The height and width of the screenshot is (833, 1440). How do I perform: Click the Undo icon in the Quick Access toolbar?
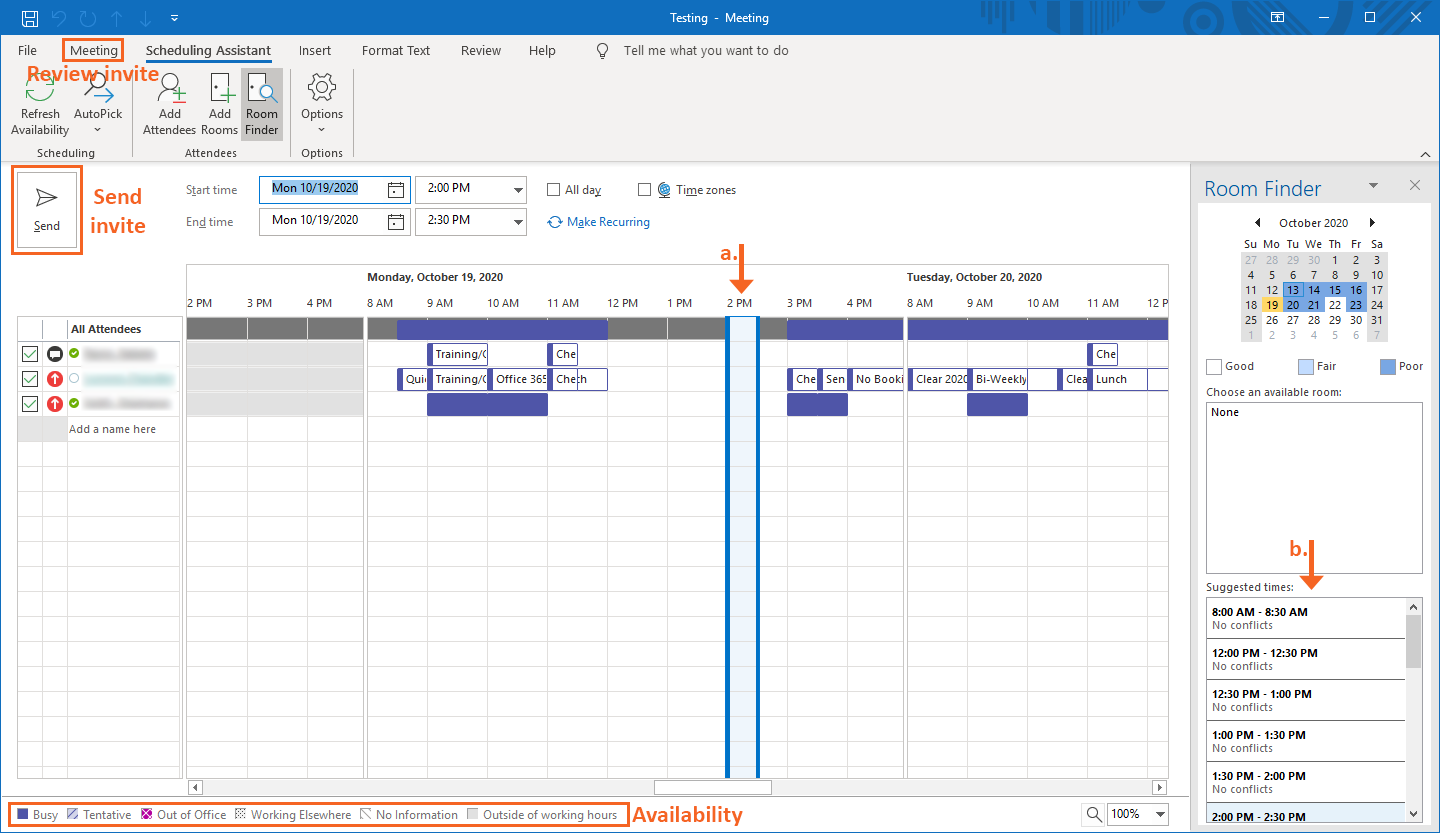pos(58,17)
